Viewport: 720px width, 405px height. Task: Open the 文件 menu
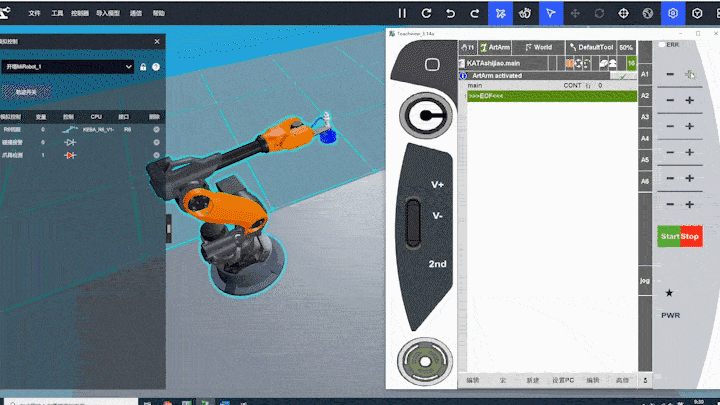tap(35, 15)
